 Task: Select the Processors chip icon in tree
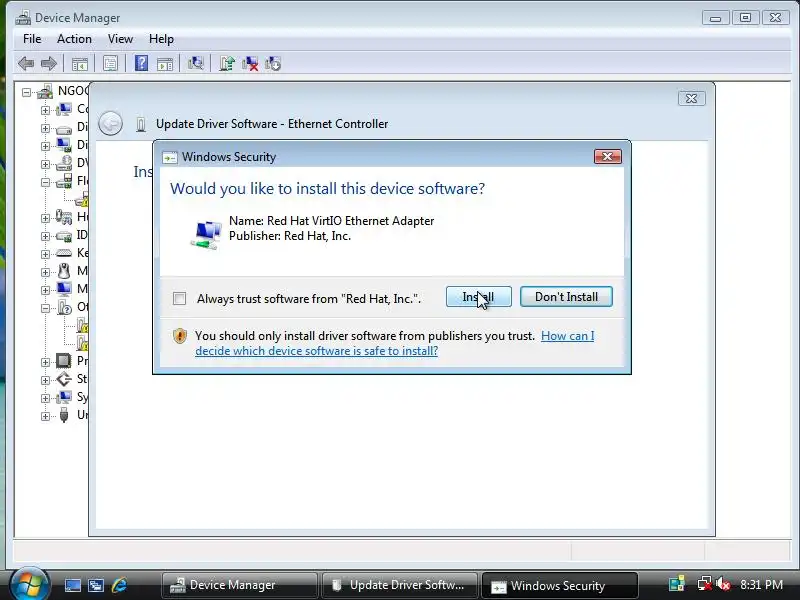pyautogui.click(x=64, y=361)
